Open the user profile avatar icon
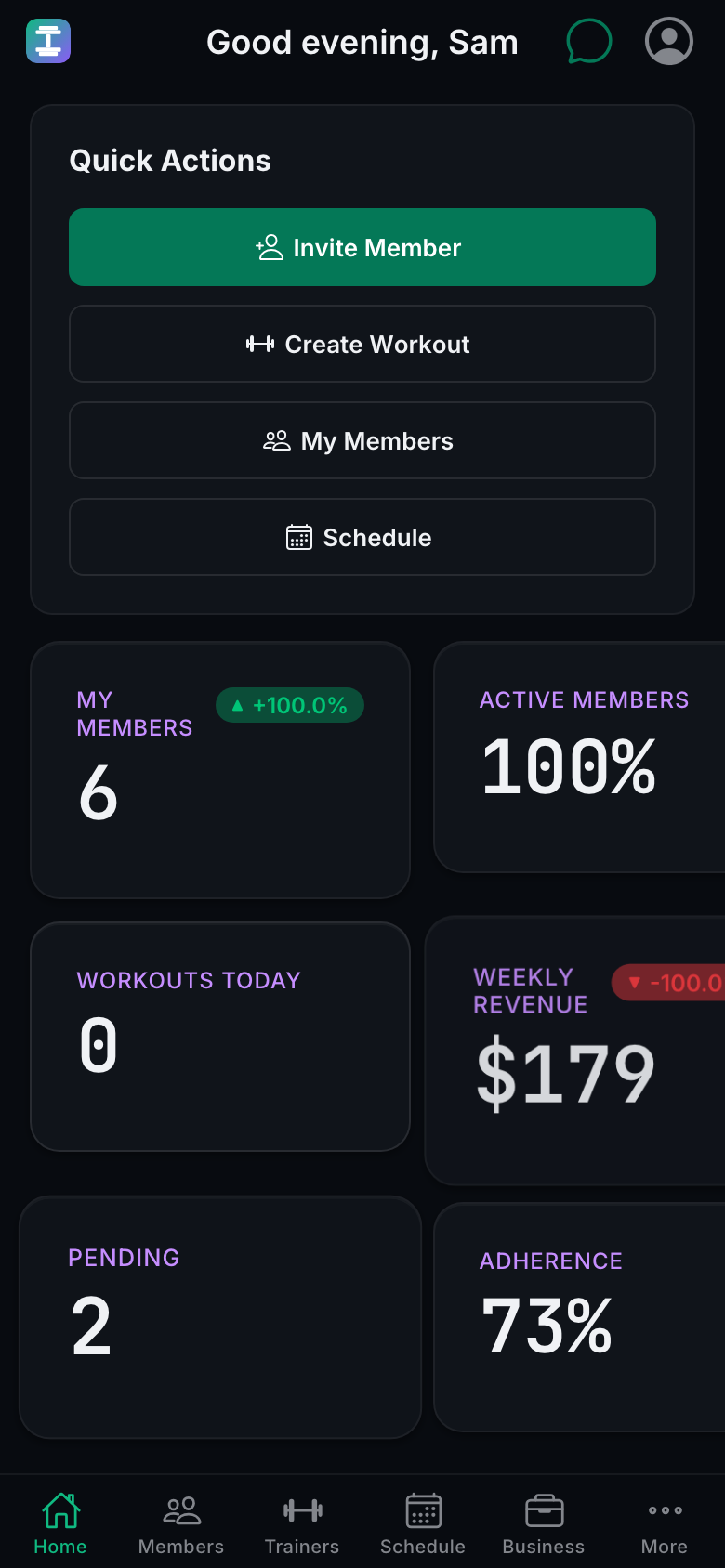The image size is (725, 1568). point(669,42)
